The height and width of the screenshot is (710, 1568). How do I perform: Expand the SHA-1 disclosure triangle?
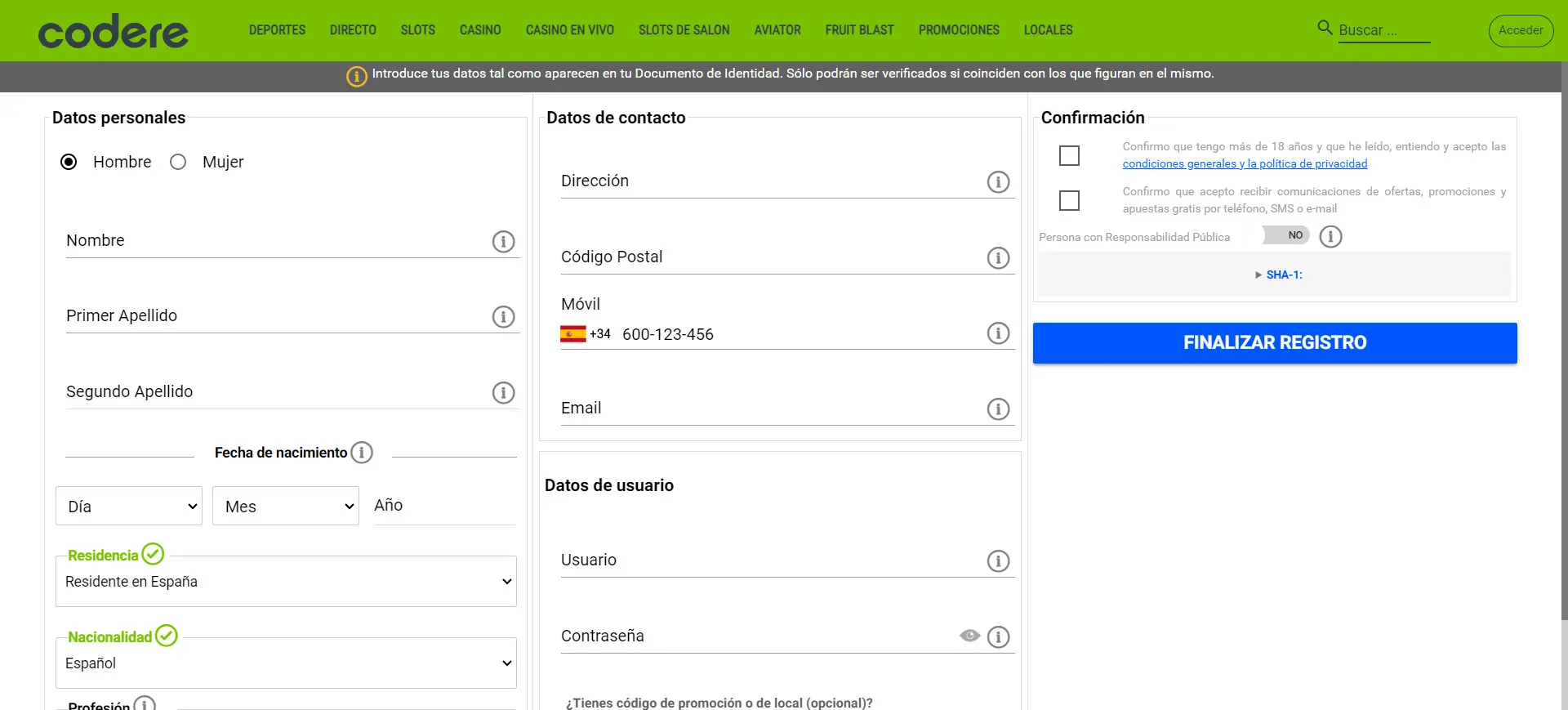tap(1258, 275)
